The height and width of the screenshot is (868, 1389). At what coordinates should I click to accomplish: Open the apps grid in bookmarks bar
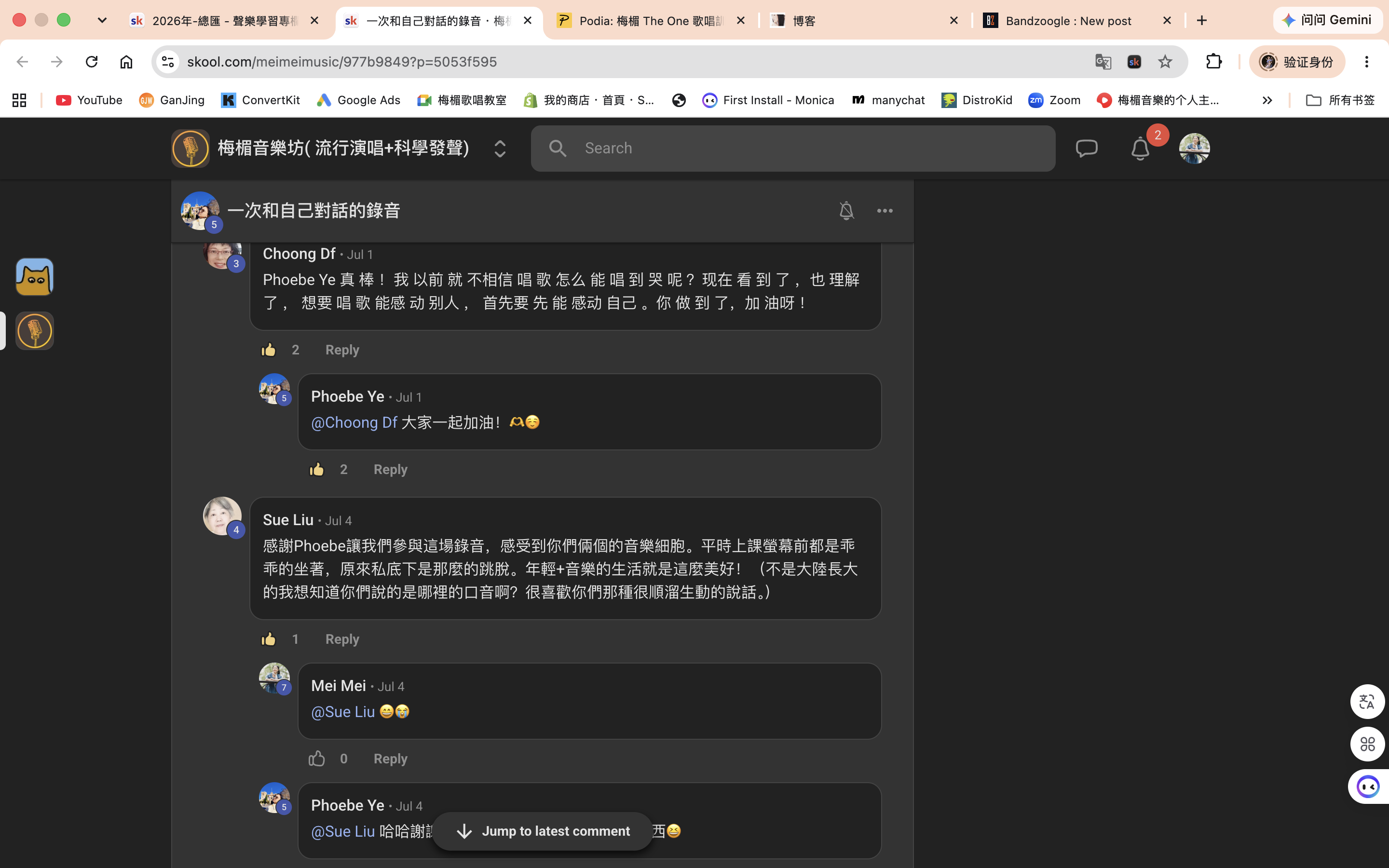tap(19, 100)
